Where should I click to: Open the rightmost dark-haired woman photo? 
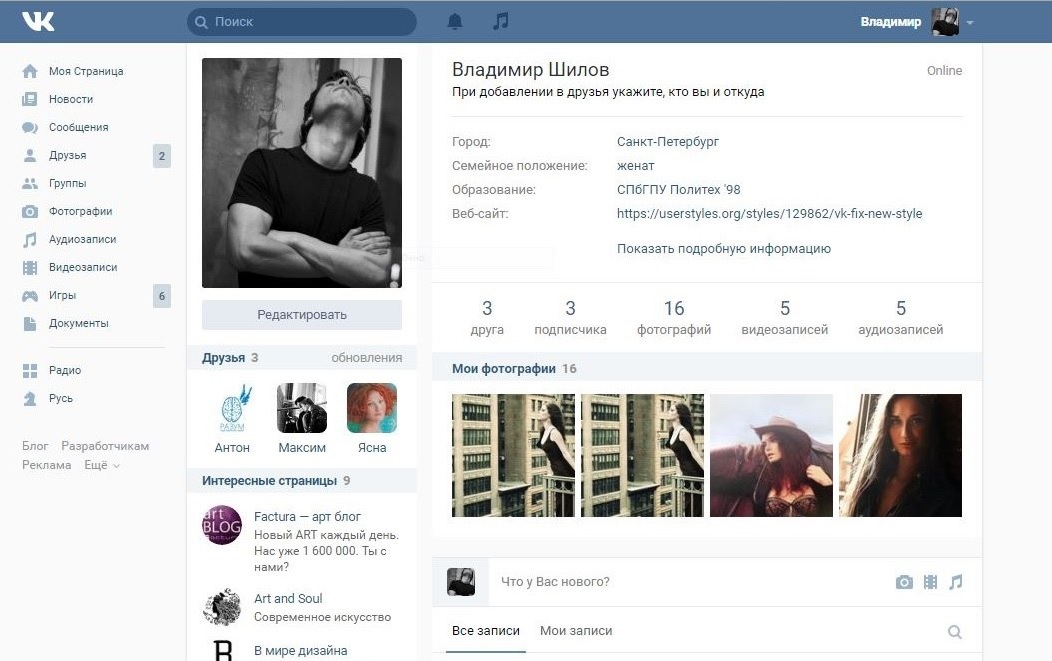pos(900,456)
